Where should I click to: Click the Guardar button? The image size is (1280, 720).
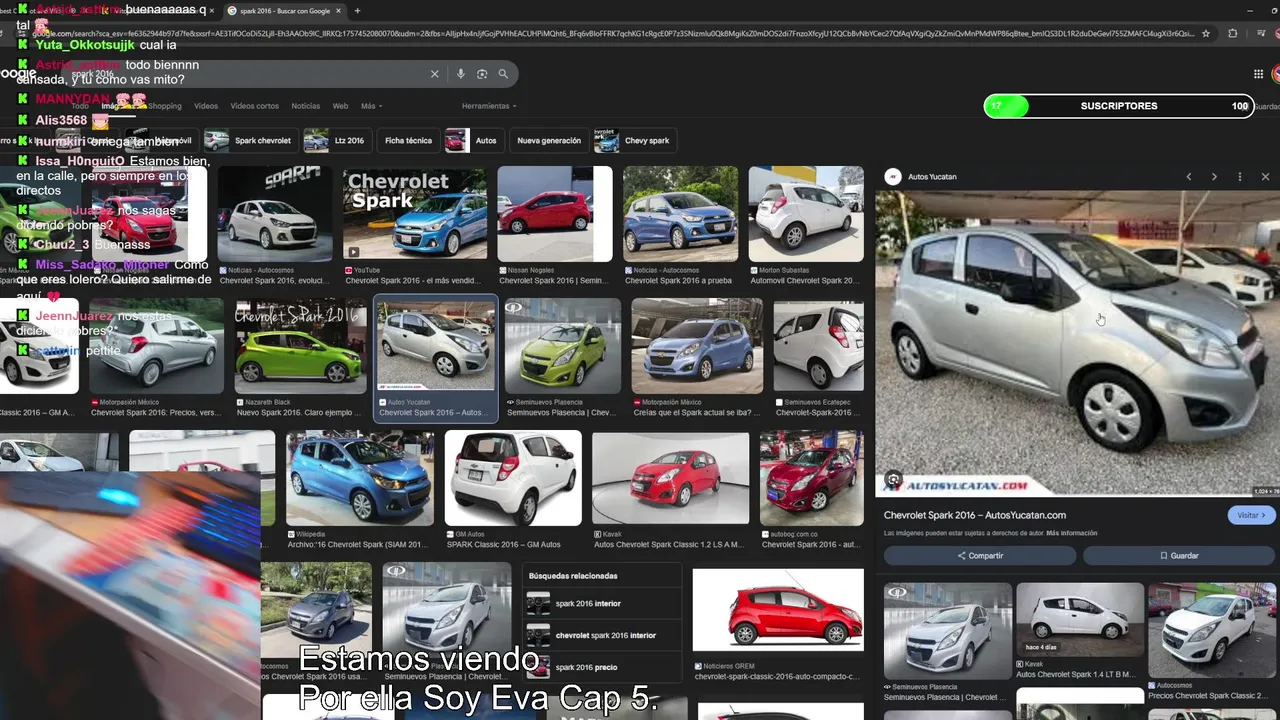1179,555
